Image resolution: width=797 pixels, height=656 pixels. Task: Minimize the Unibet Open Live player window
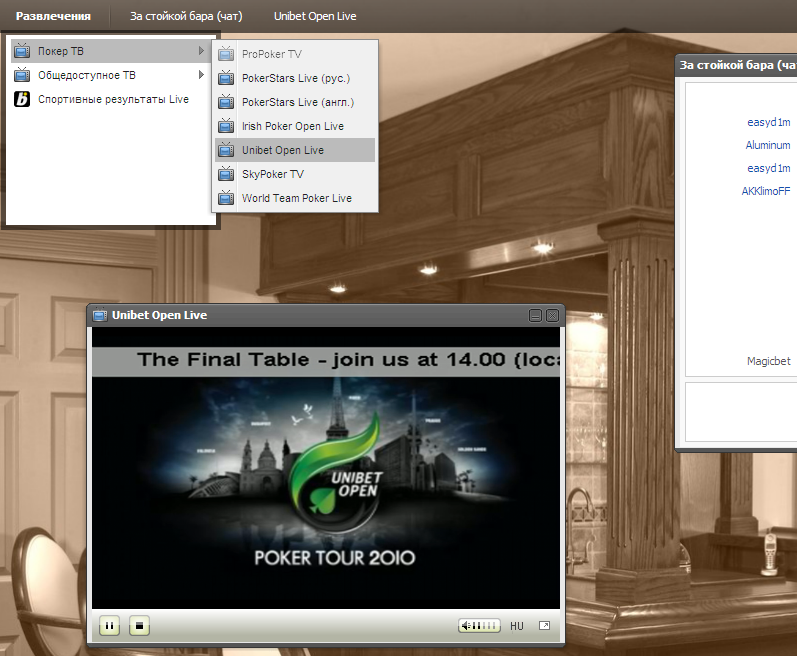point(535,316)
